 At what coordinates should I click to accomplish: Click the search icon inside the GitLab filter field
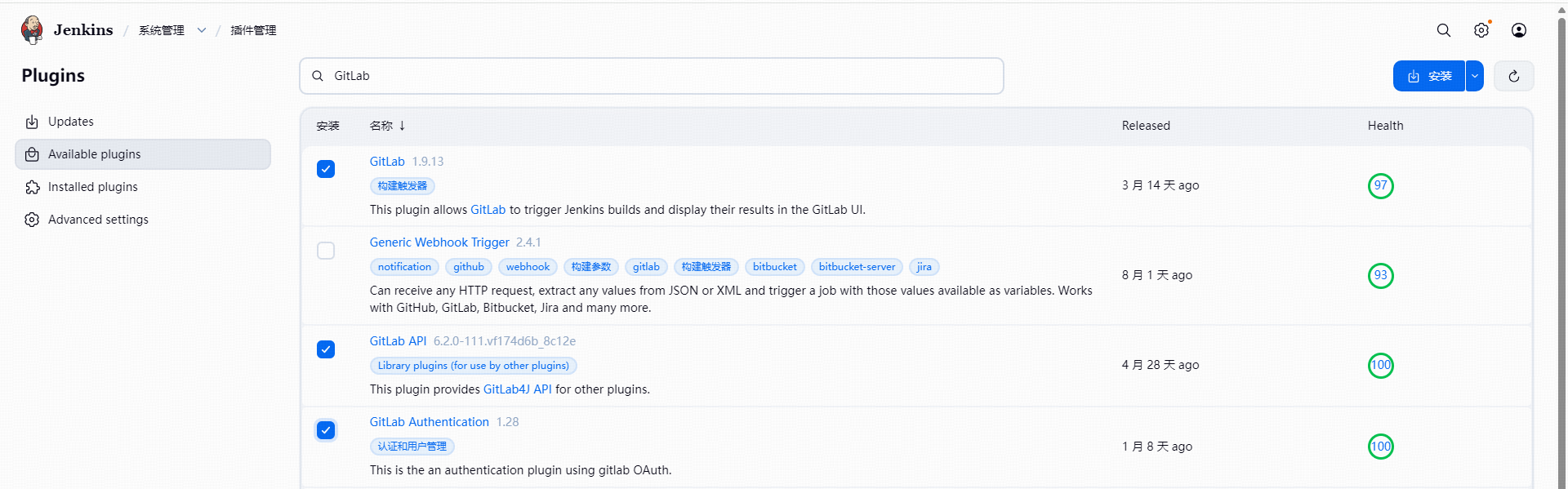coord(318,76)
